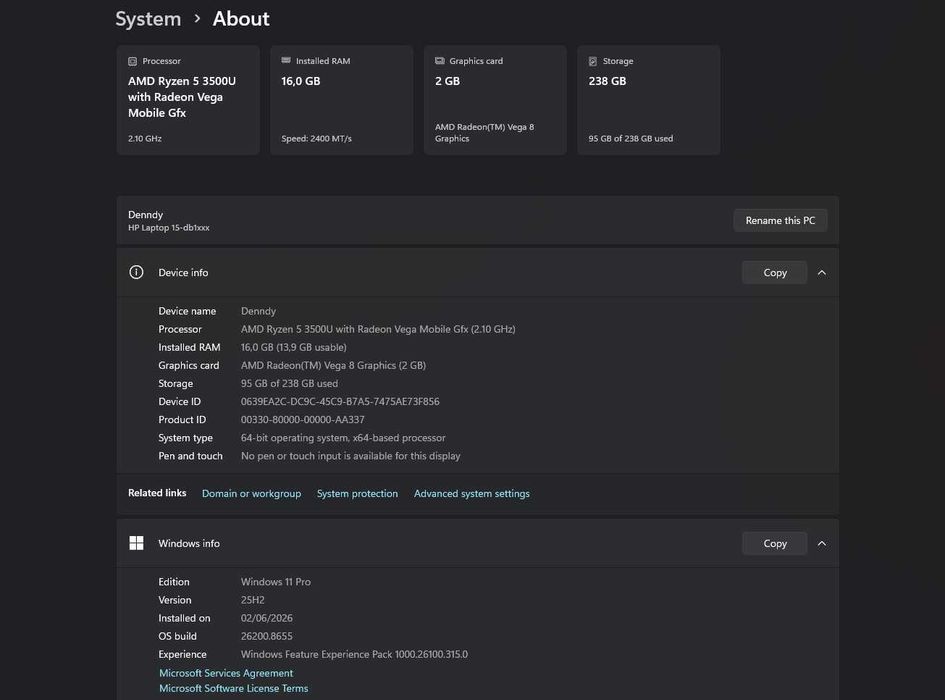Go back to System breadcrumb
The image size is (945, 700).
coord(148,19)
